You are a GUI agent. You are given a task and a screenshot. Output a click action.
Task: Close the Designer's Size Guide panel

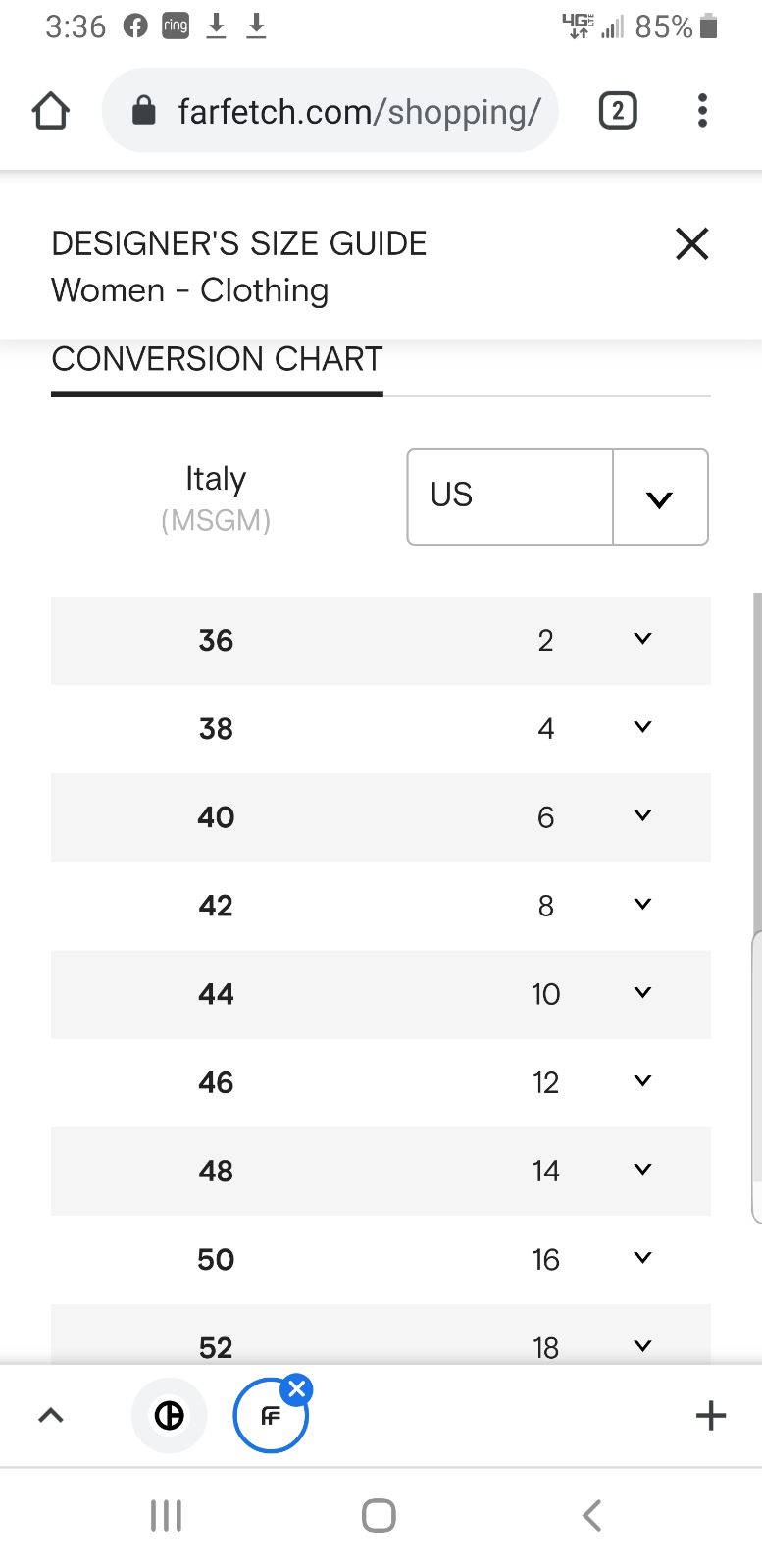tap(692, 243)
